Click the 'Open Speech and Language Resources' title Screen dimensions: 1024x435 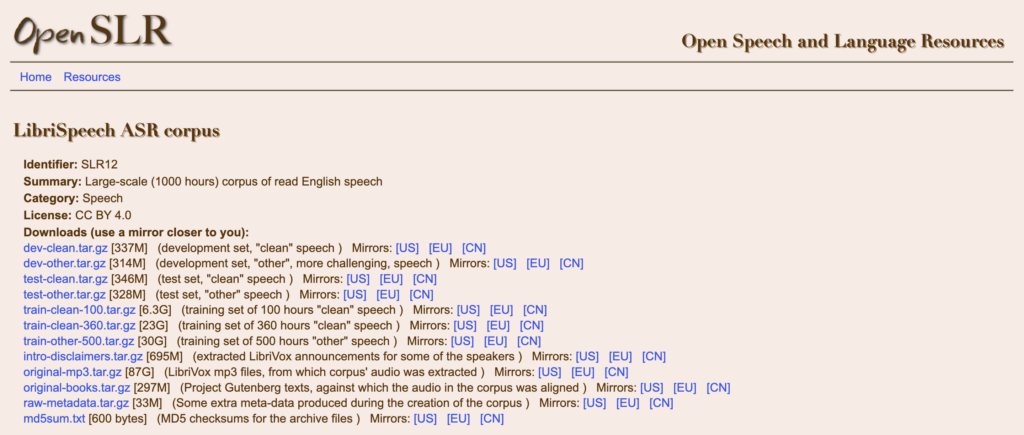[x=843, y=42]
